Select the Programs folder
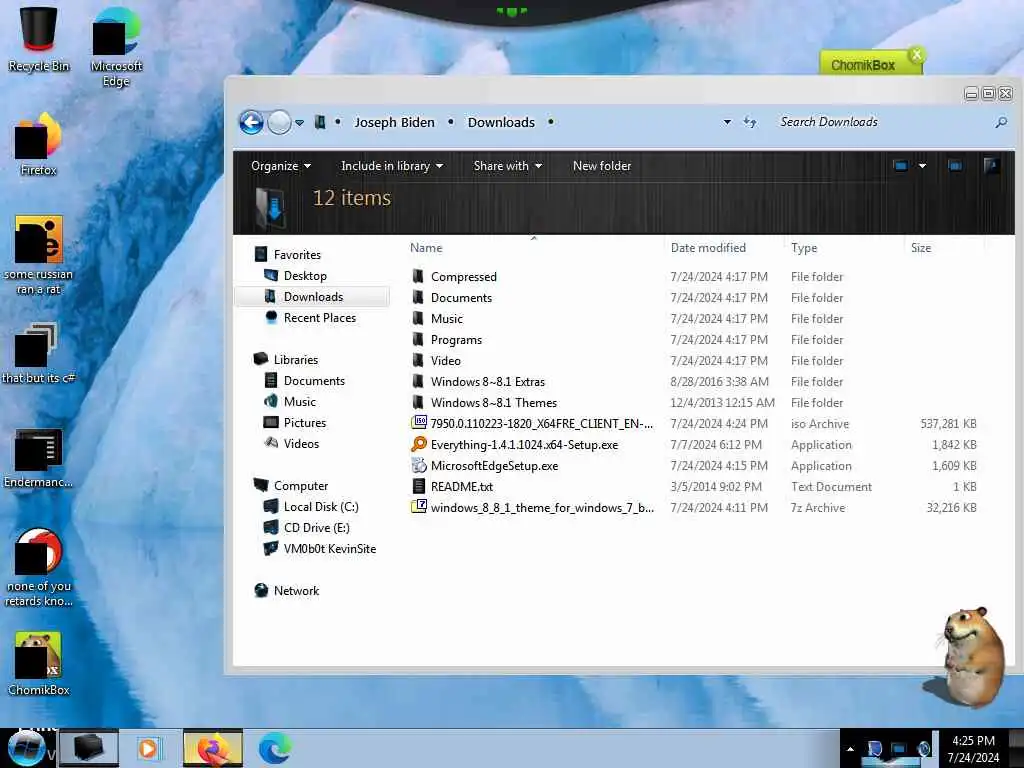 (456, 340)
